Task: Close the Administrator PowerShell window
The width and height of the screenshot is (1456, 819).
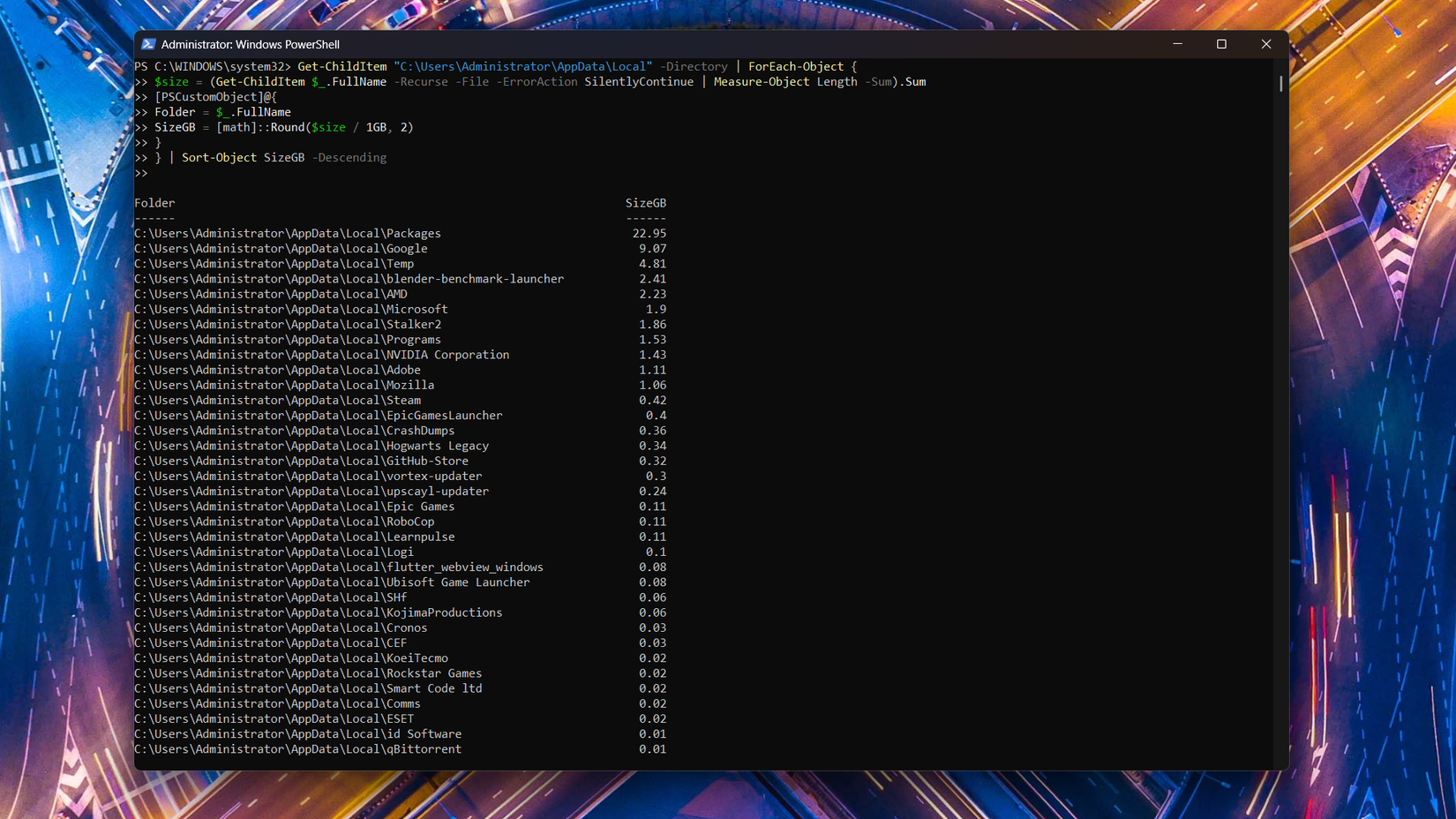Action: click(x=1266, y=44)
